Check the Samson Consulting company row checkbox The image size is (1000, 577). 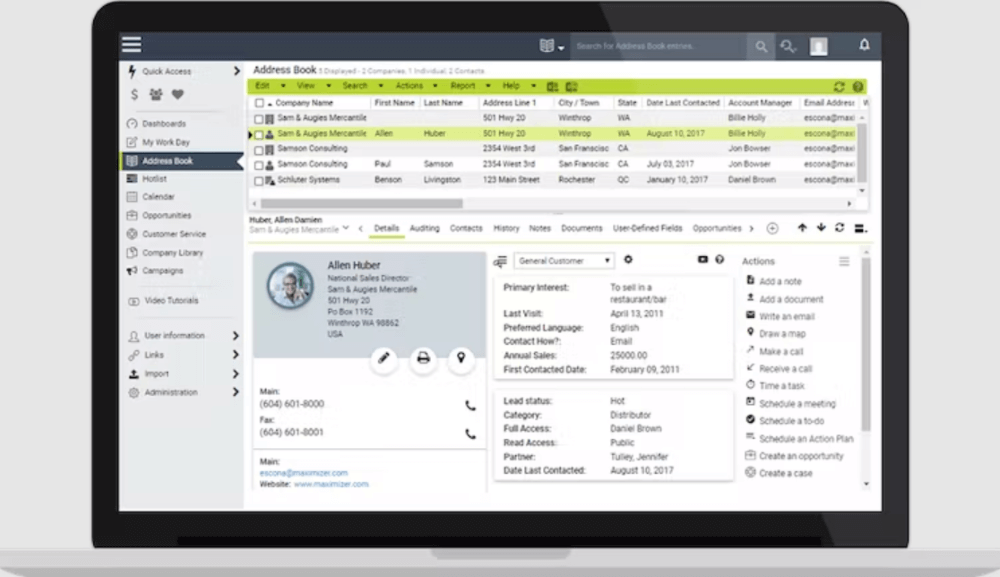tap(258, 150)
